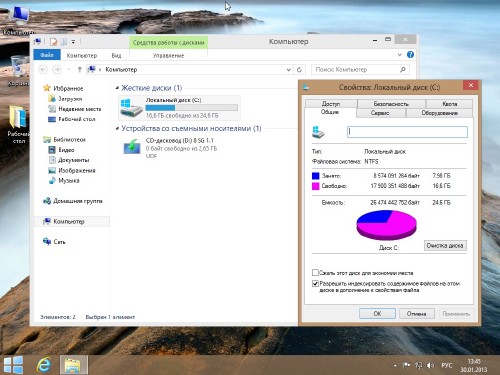Screen dimensions: 500x375
Task: Expand the ribbon with the chevron
Action: pyautogui.click(x=400, y=55)
